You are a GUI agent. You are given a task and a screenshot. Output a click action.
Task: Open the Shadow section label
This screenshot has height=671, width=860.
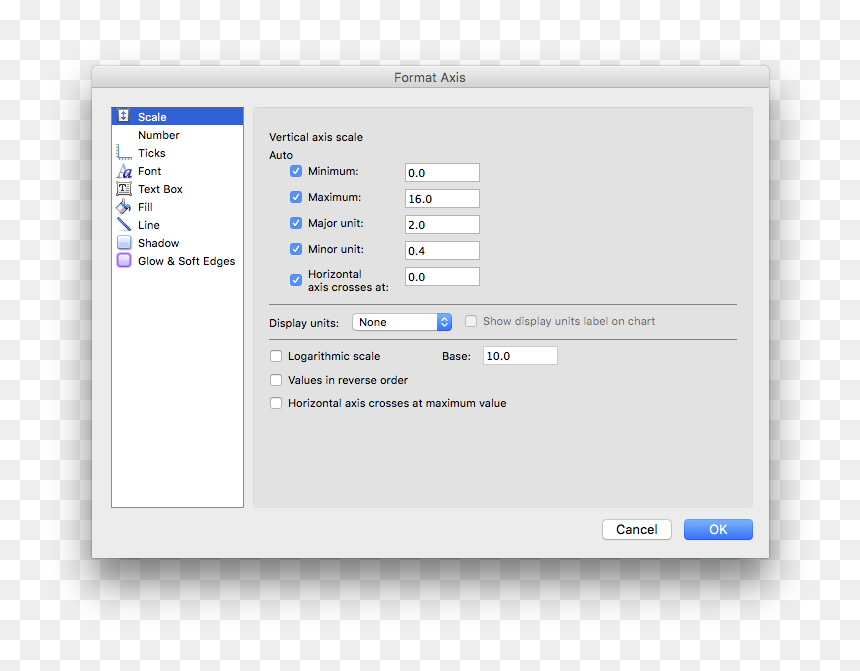click(x=159, y=243)
